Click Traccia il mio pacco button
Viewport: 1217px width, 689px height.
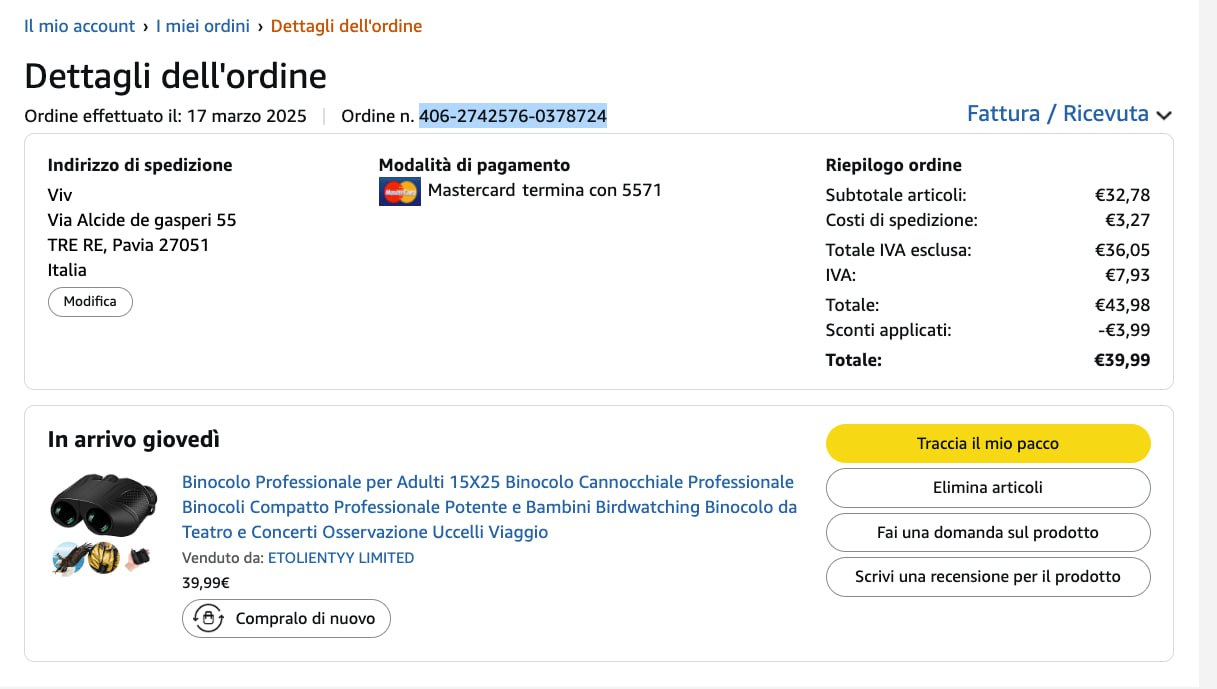[x=987, y=443]
